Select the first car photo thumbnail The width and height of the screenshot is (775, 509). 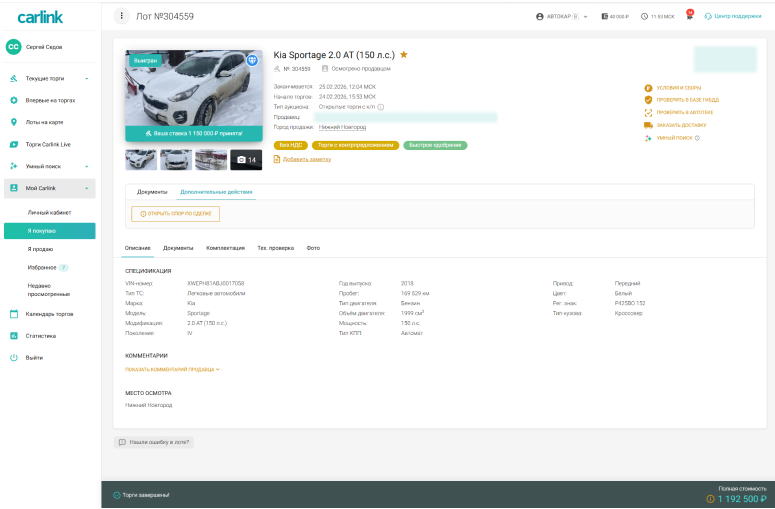click(141, 160)
